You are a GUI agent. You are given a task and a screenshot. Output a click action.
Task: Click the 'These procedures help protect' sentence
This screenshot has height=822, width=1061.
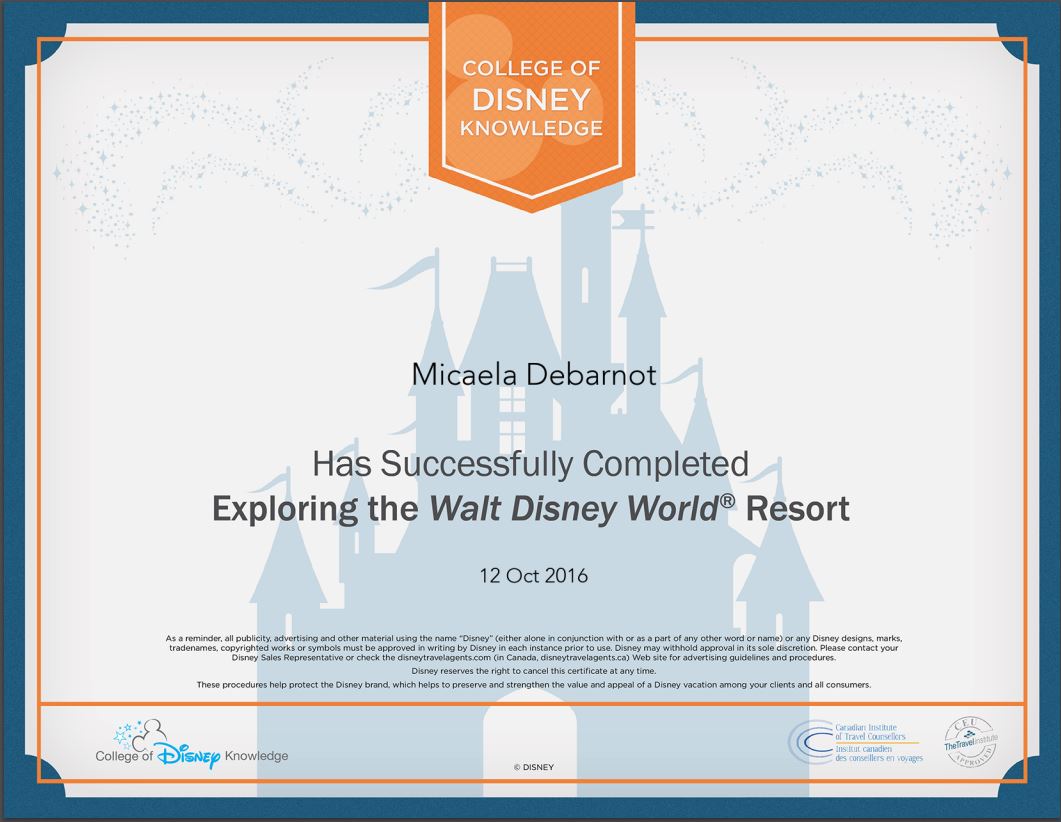pos(533,685)
